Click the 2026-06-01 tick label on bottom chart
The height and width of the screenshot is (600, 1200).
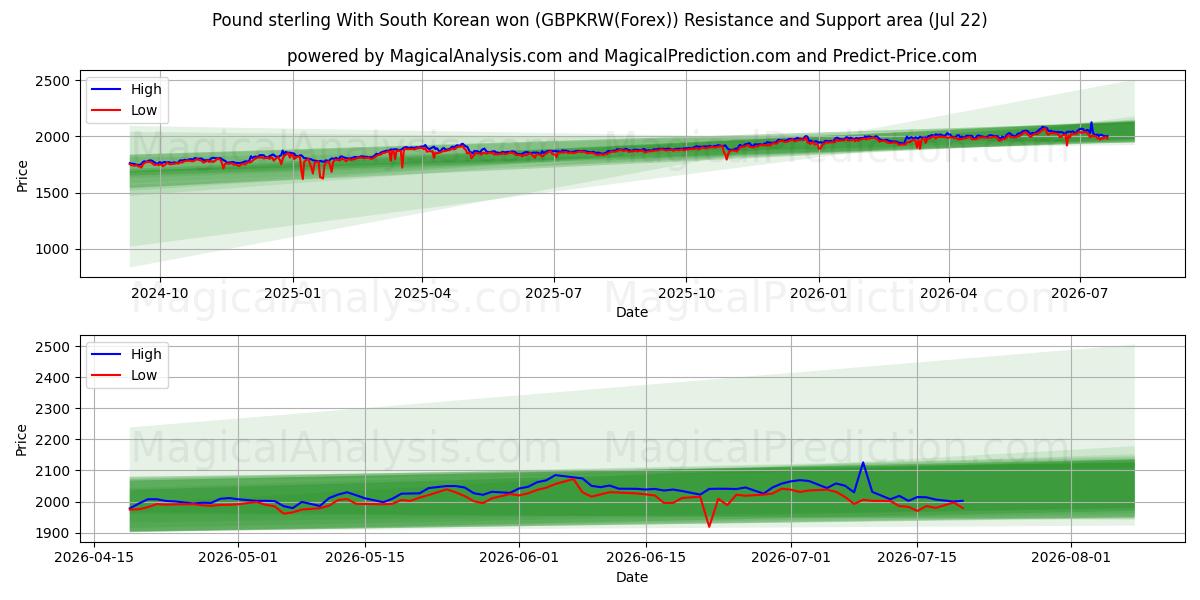[519, 559]
